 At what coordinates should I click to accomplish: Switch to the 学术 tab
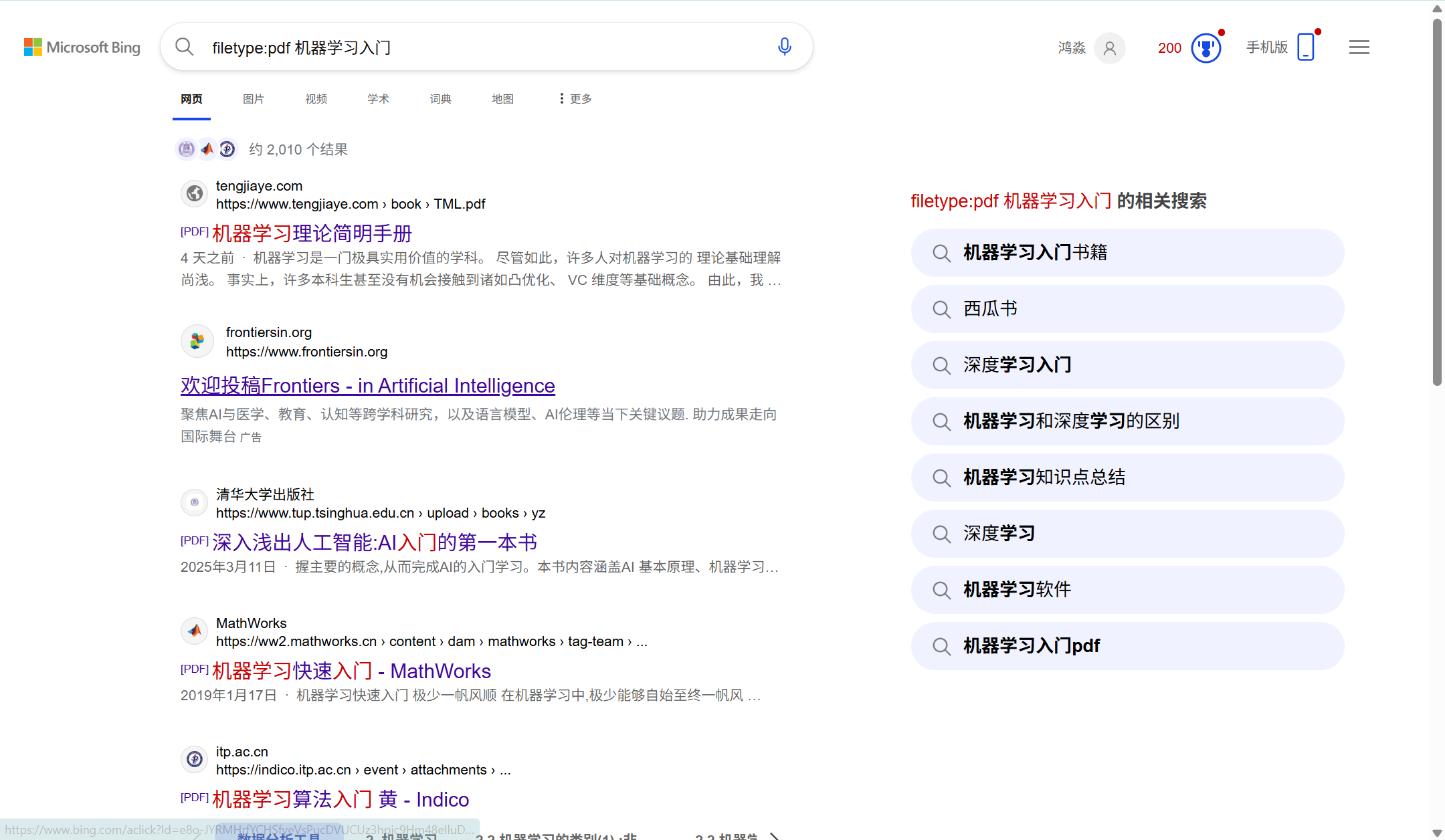378,98
